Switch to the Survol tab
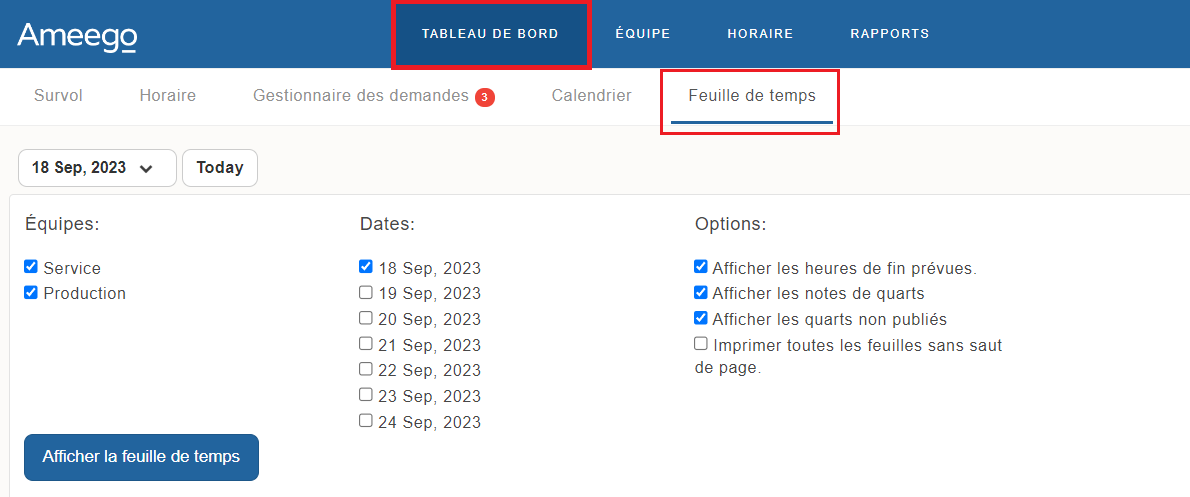 [58, 96]
